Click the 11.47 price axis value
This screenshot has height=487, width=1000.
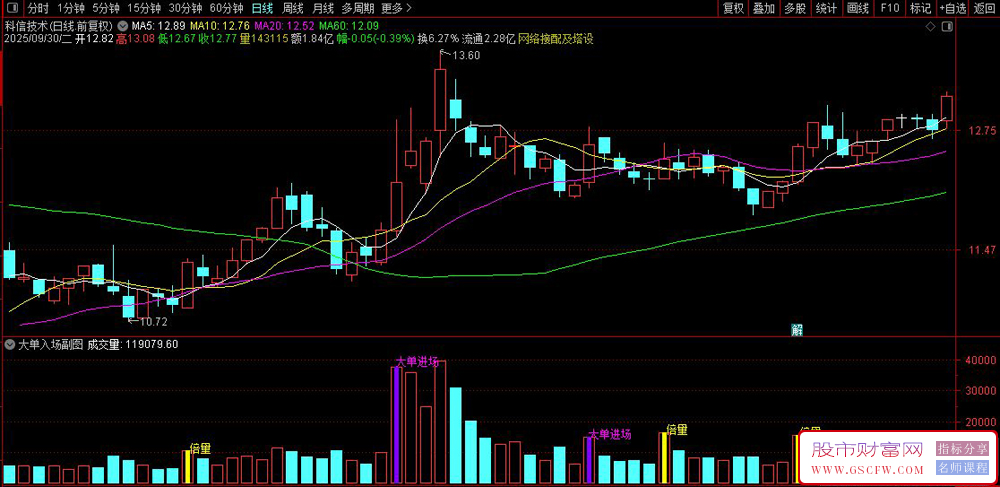click(983, 251)
